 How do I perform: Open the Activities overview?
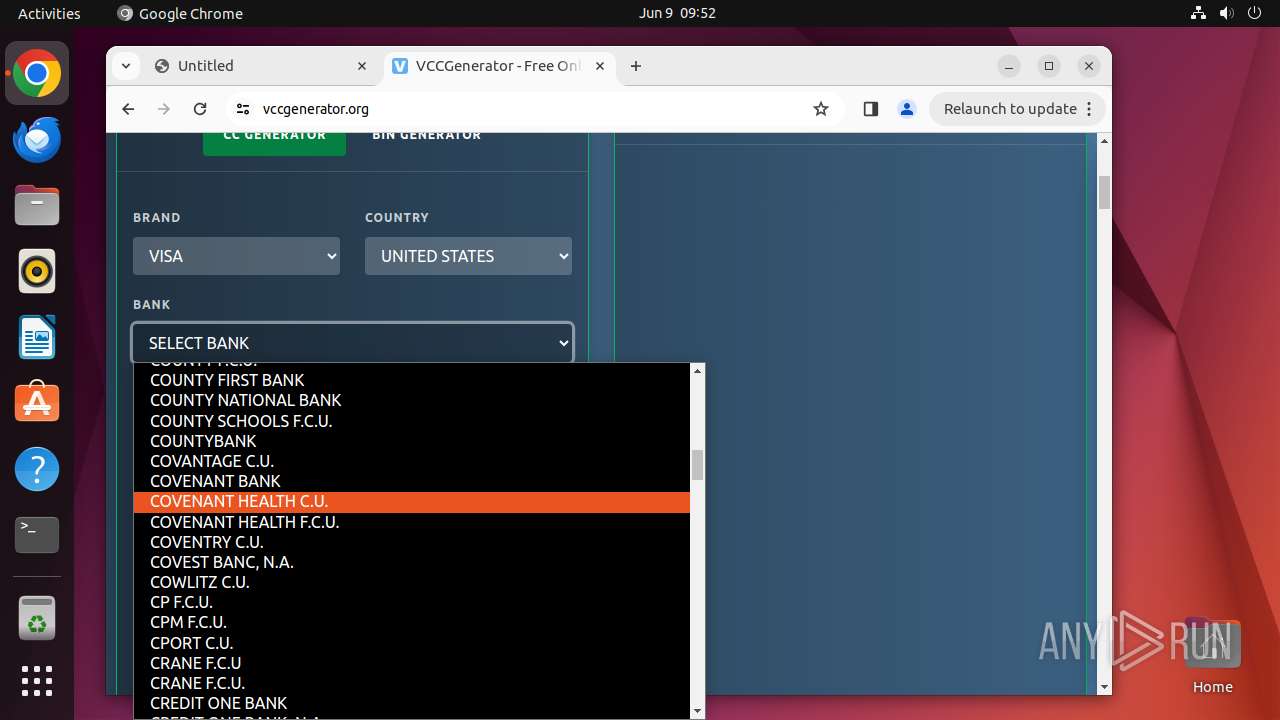click(49, 13)
